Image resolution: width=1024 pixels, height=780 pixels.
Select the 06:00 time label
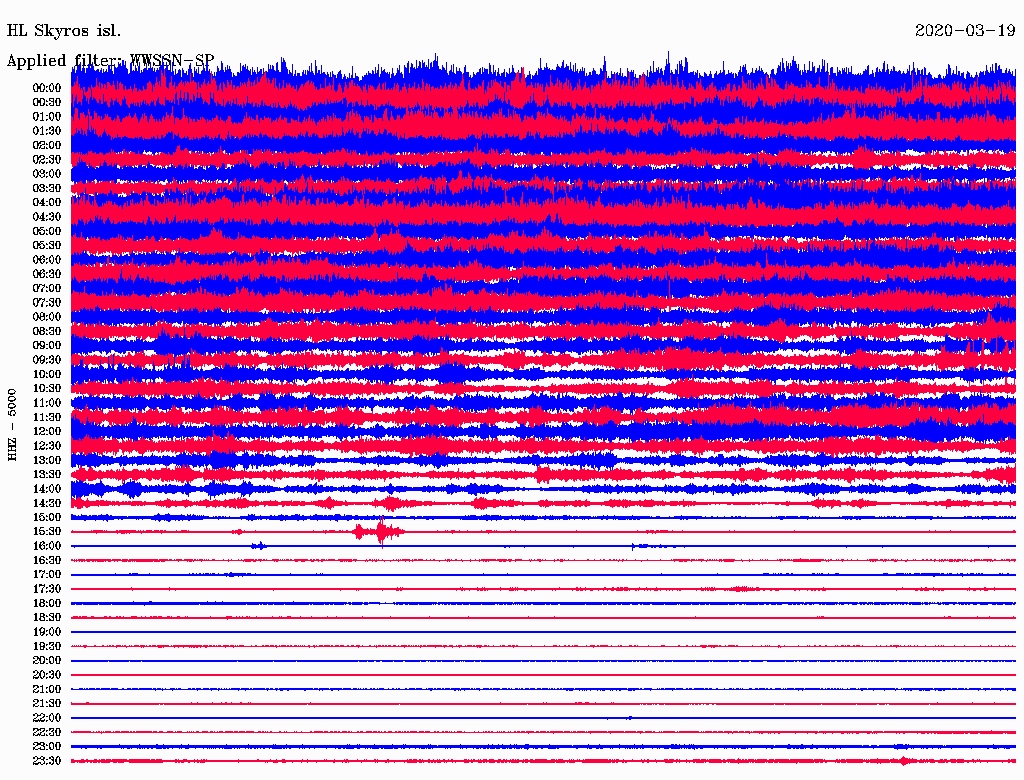click(x=47, y=259)
